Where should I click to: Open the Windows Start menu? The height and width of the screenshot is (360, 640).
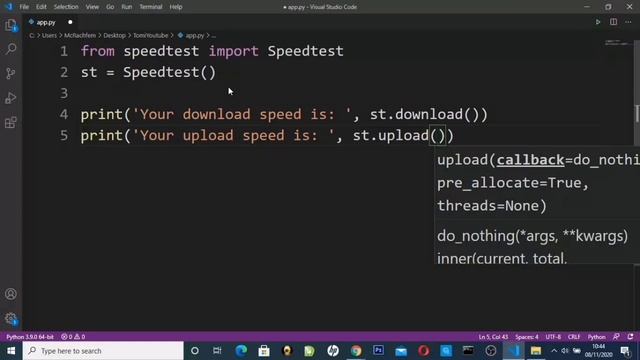point(11,351)
